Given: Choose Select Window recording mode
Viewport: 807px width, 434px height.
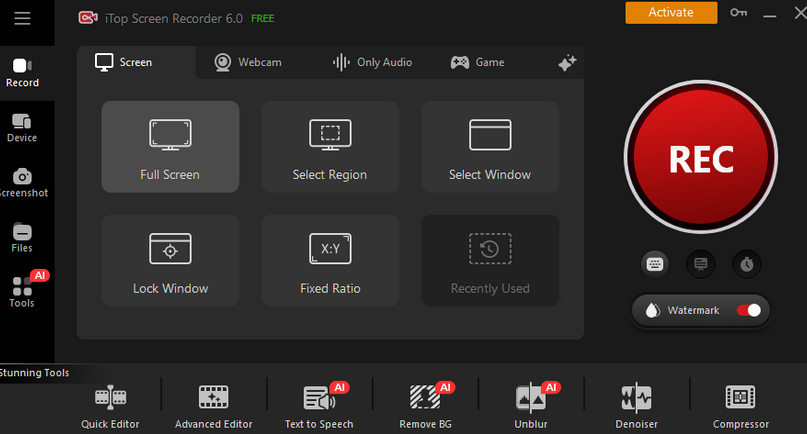Looking at the screenshot, I should click(490, 147).
